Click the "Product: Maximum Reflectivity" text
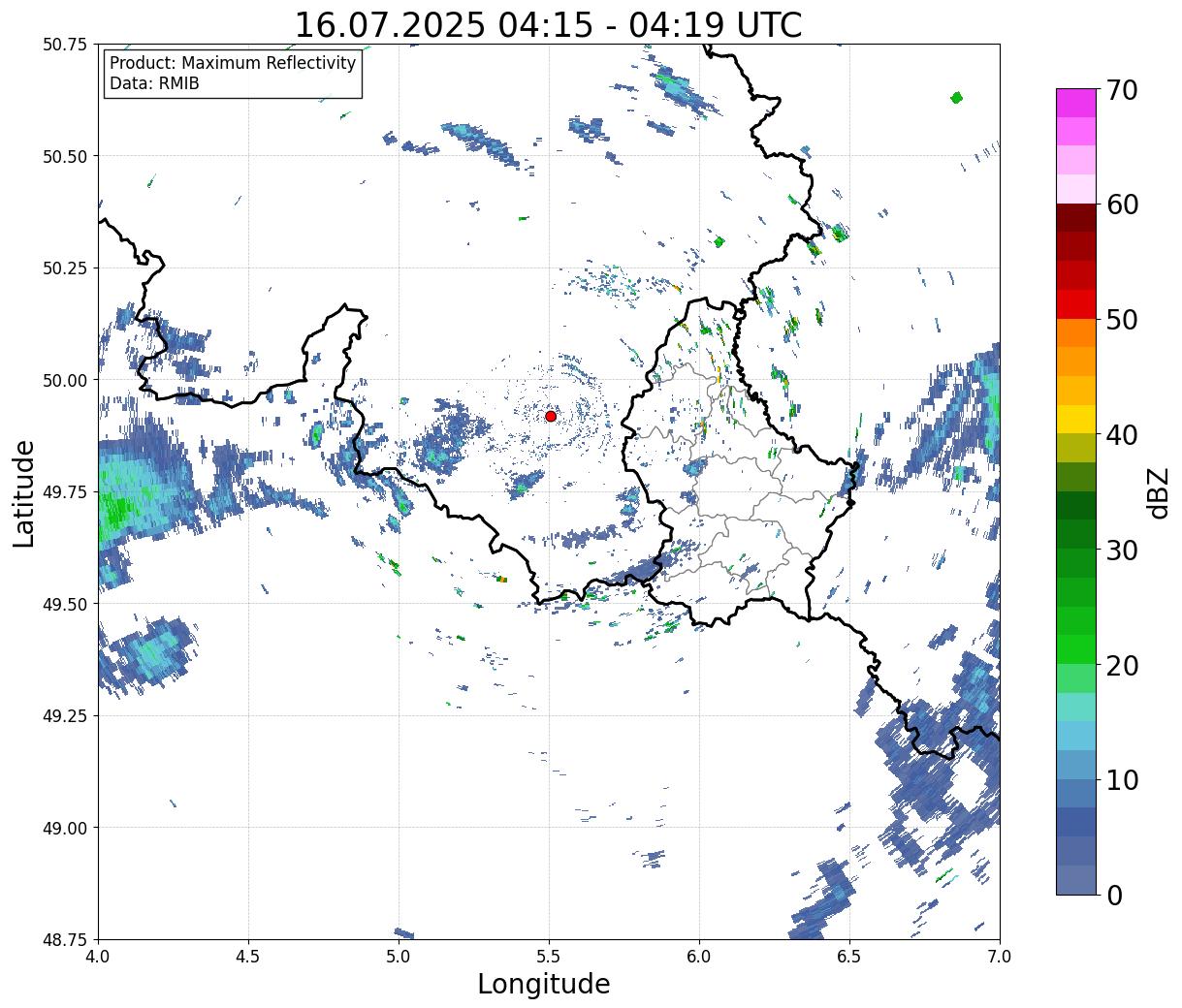 coord(233,63)
